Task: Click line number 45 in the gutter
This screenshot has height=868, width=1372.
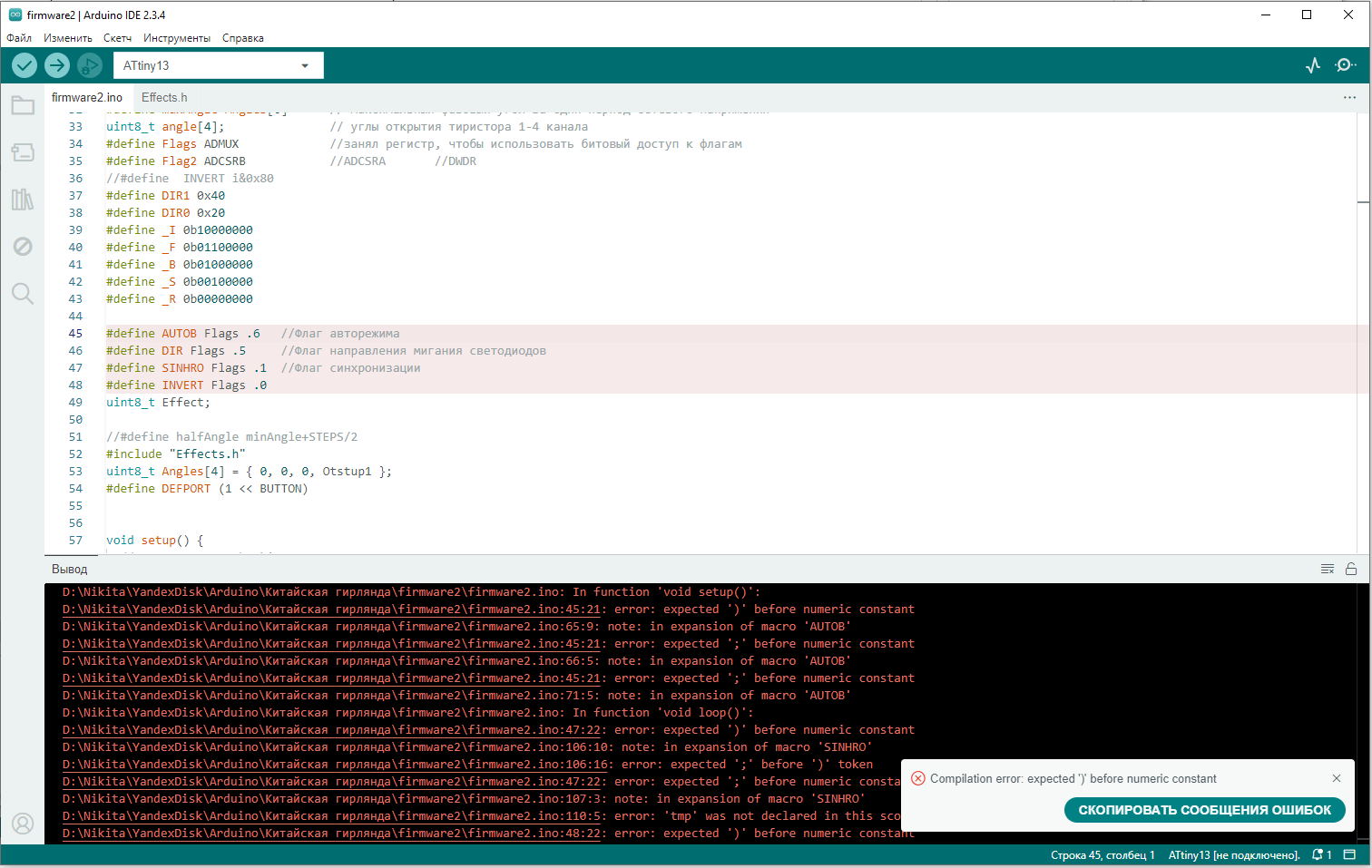Action: (75, 334)
